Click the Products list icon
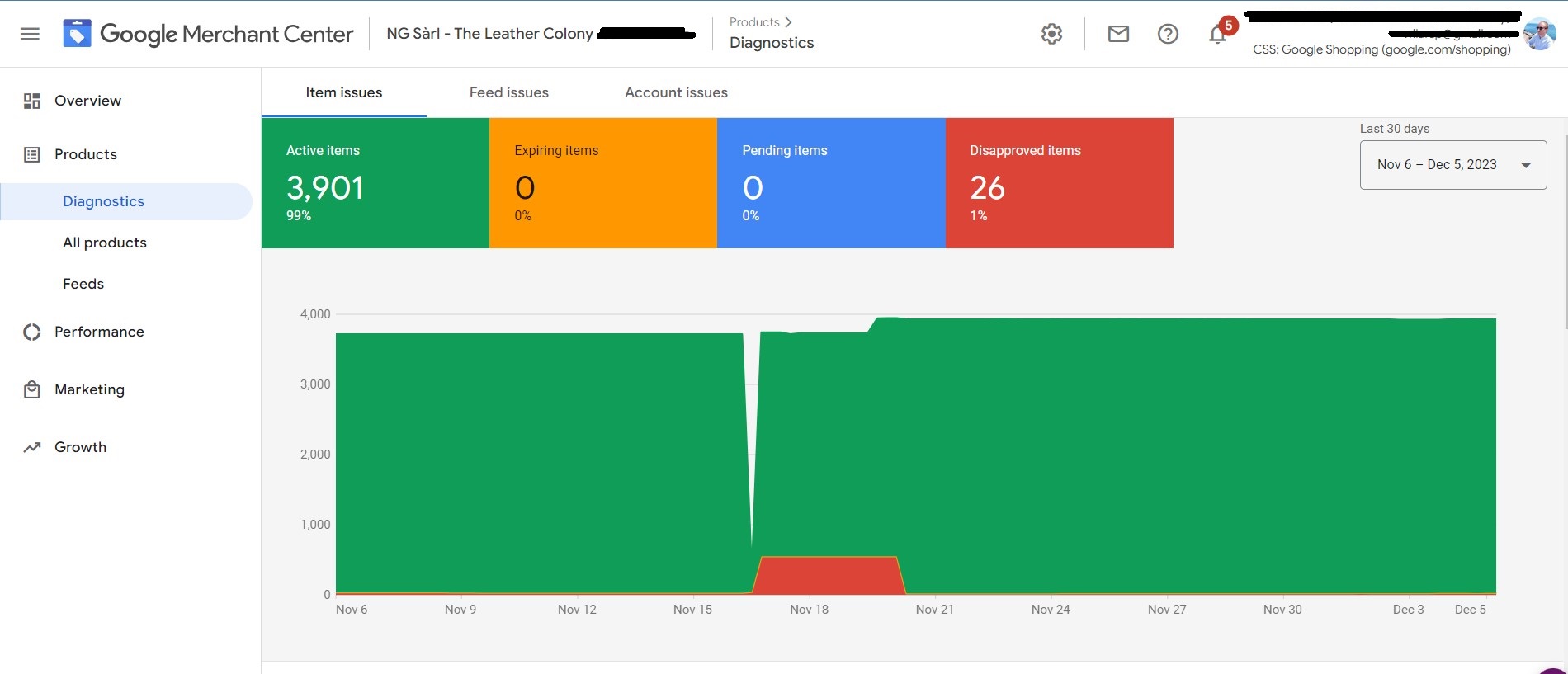 point(31,154)
